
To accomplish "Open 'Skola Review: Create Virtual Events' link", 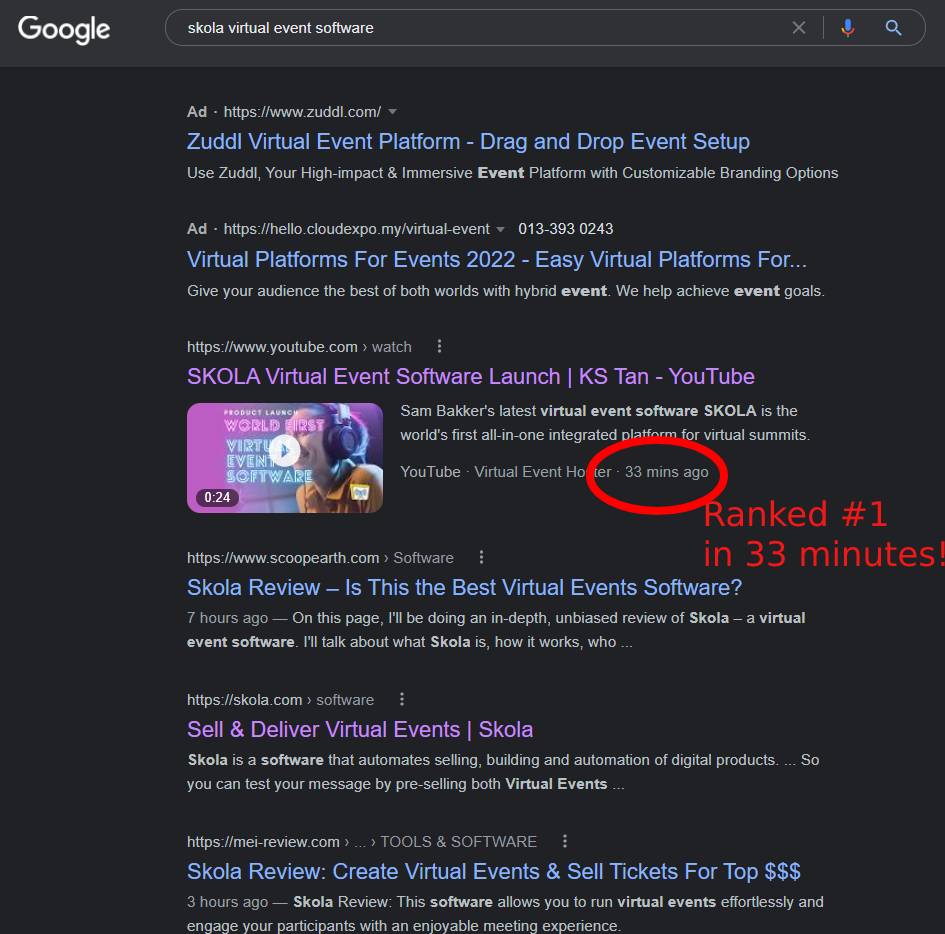I will click(494, 872).
